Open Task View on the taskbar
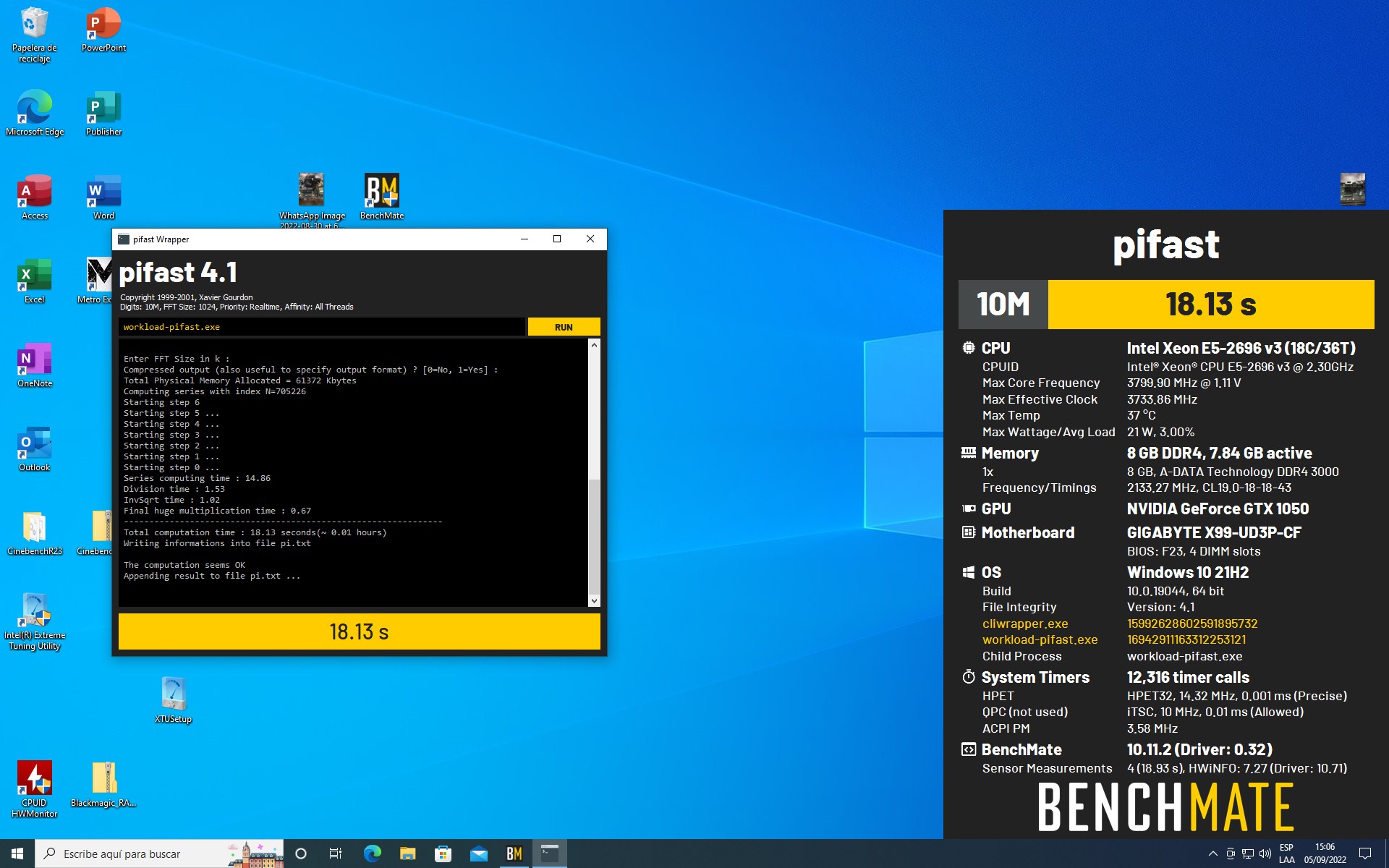1389x868 pixels. tap(336, 854)
